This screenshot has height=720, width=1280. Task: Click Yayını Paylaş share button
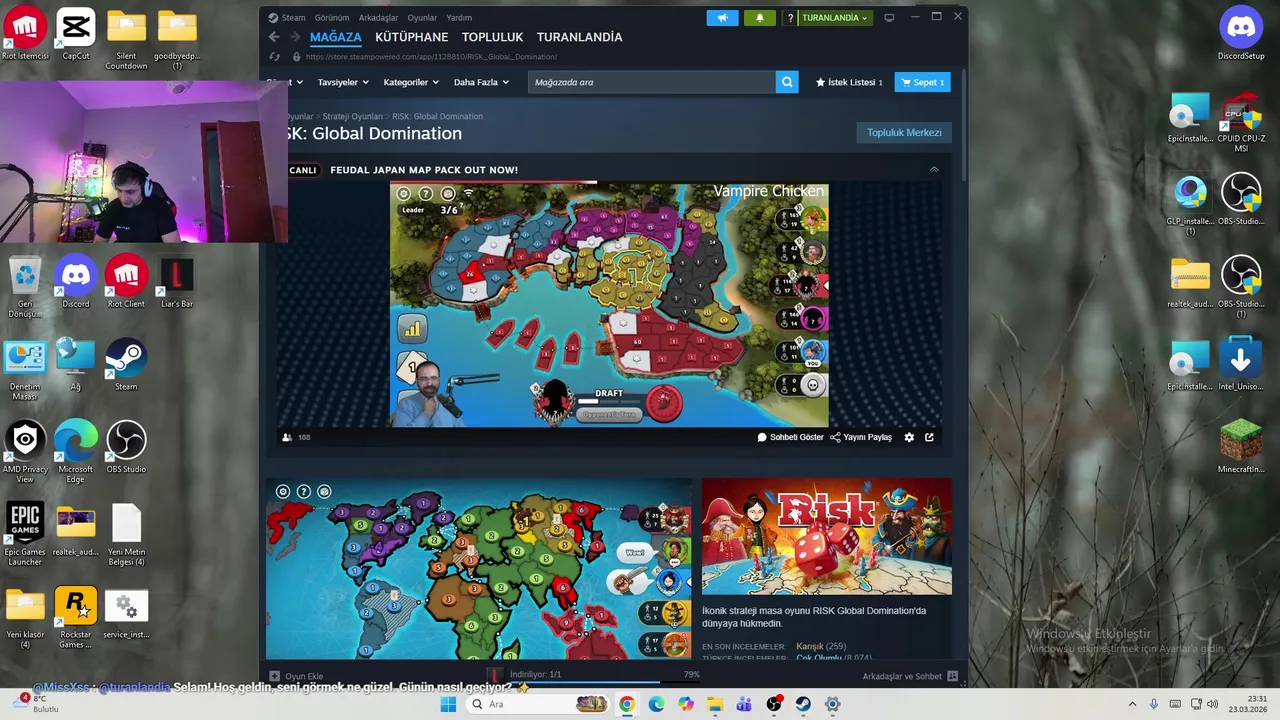coord(861,437)
